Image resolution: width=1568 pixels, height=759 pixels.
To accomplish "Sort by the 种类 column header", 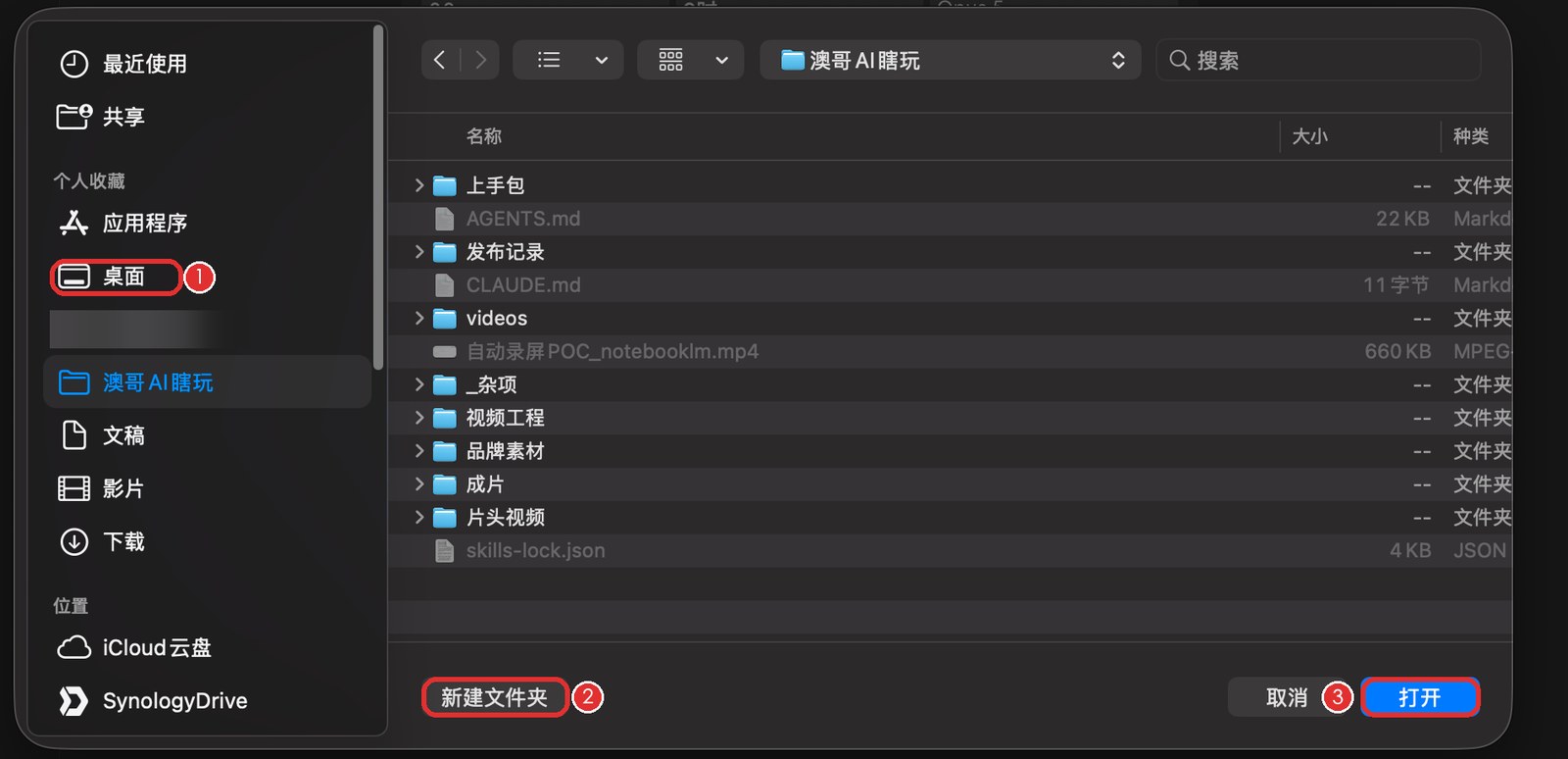I will click(1471, 136).
